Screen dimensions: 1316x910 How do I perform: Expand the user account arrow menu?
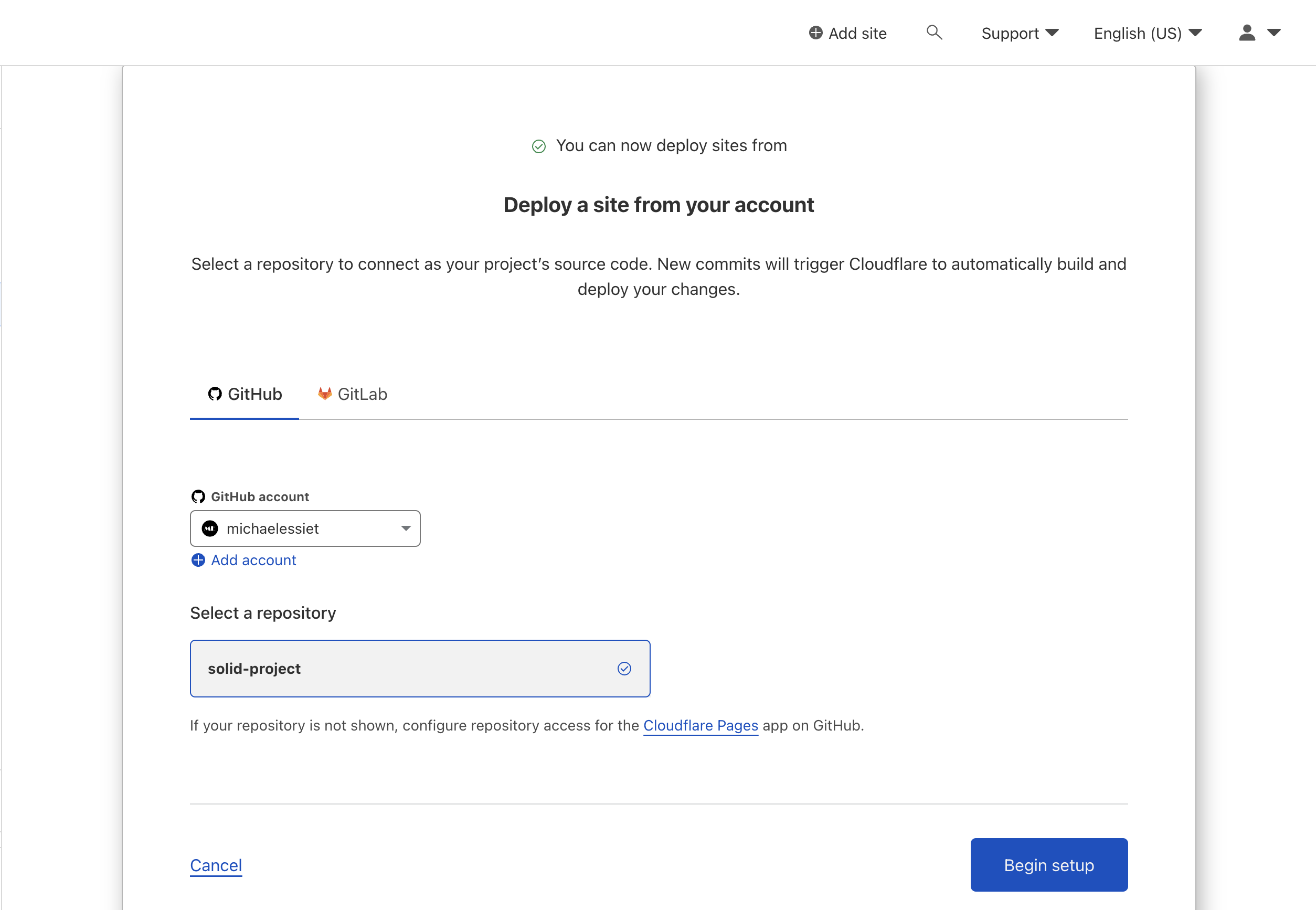(x=1274, y=33)
